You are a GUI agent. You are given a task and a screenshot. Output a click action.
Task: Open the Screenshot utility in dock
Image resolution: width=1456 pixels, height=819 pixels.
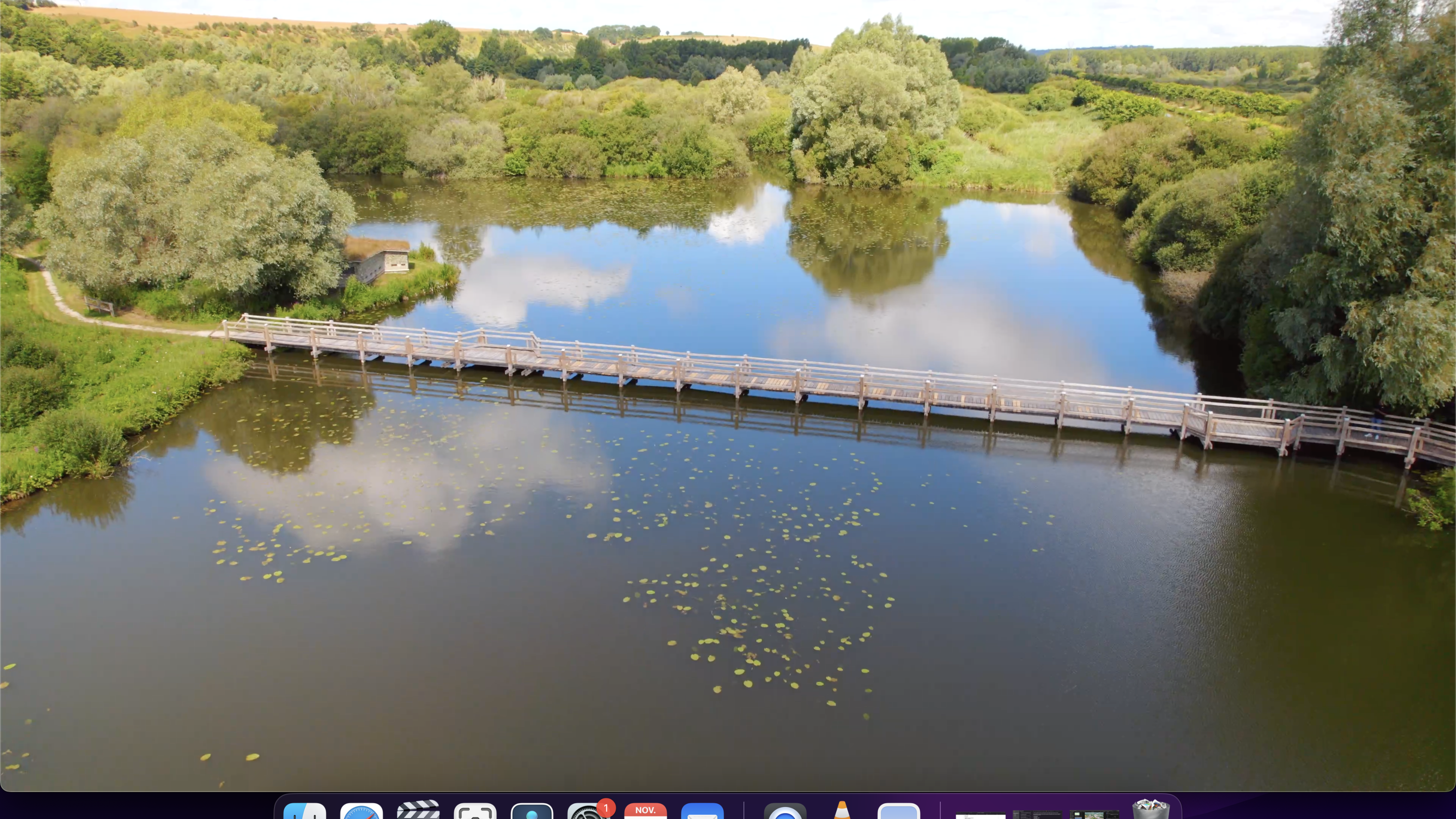[x=475, y=811]
